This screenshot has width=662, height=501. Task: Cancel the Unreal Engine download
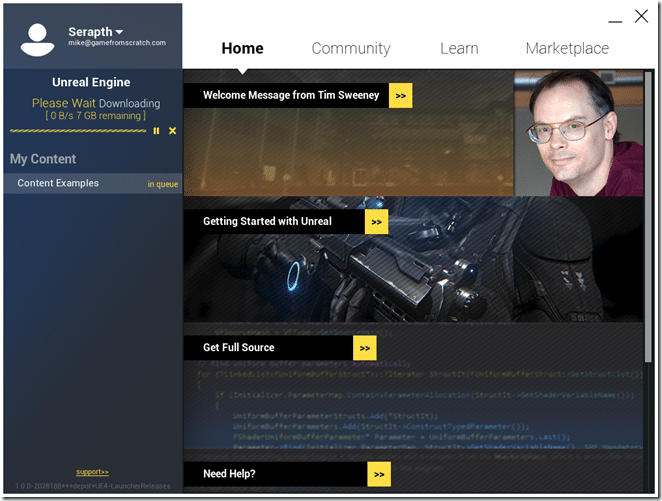(172, 131)
